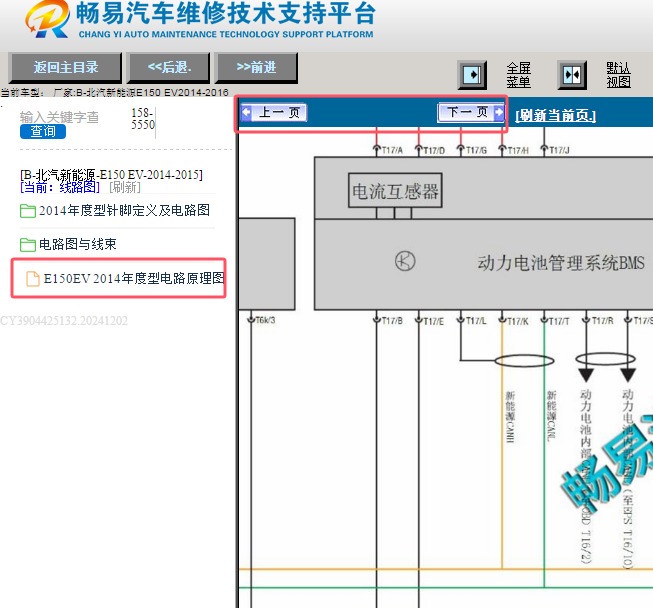Click folder icon beside 电路图与线束
The height and width of the screenshot is (608, 653).
coord(28,244)
